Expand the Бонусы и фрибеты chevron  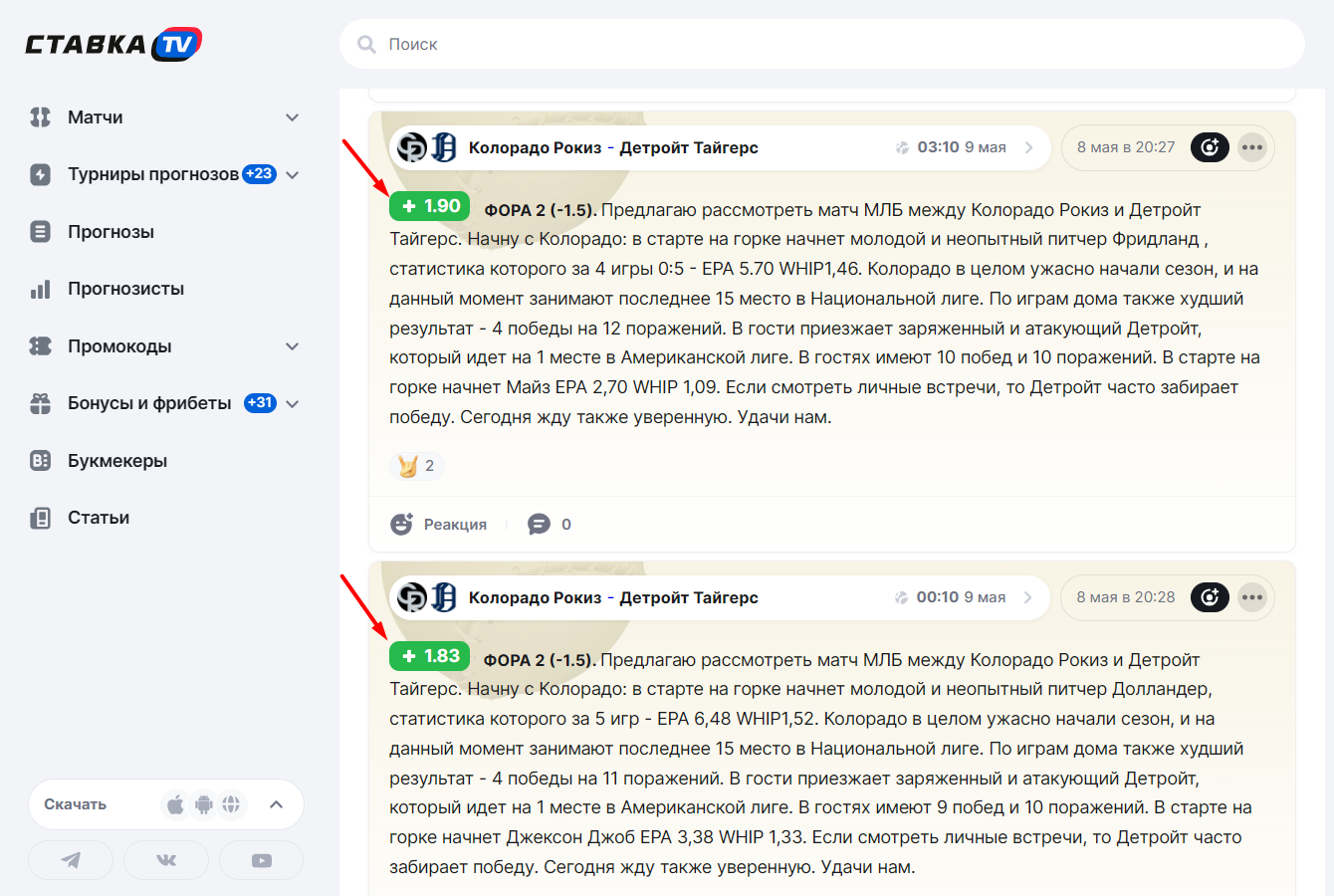click(292, 404)
